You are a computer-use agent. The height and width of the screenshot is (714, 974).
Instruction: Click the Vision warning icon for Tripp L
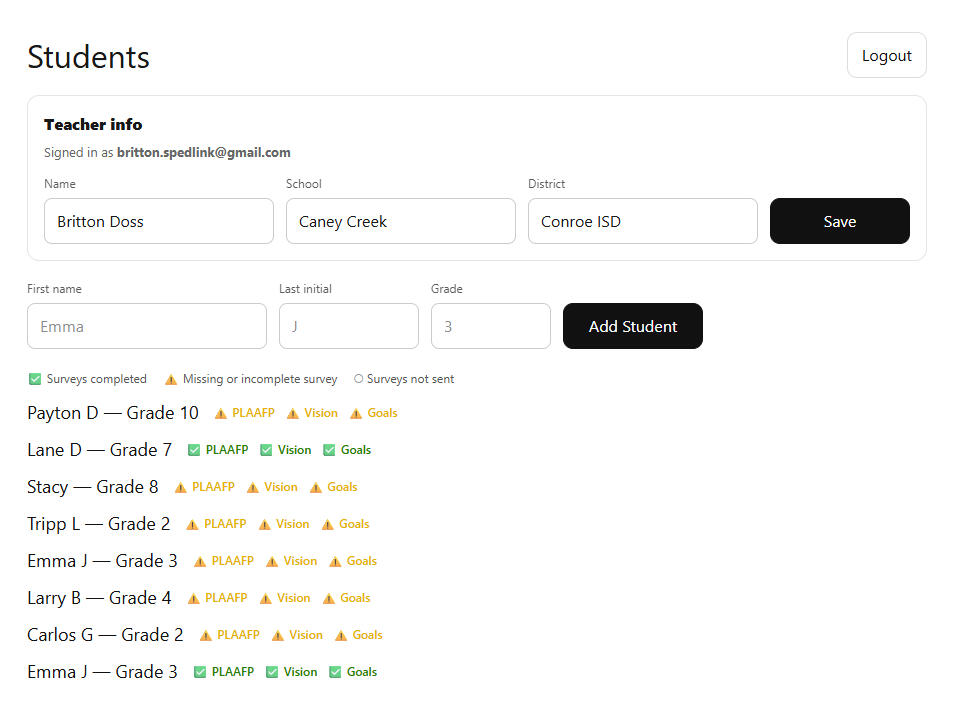click(265, 524)
